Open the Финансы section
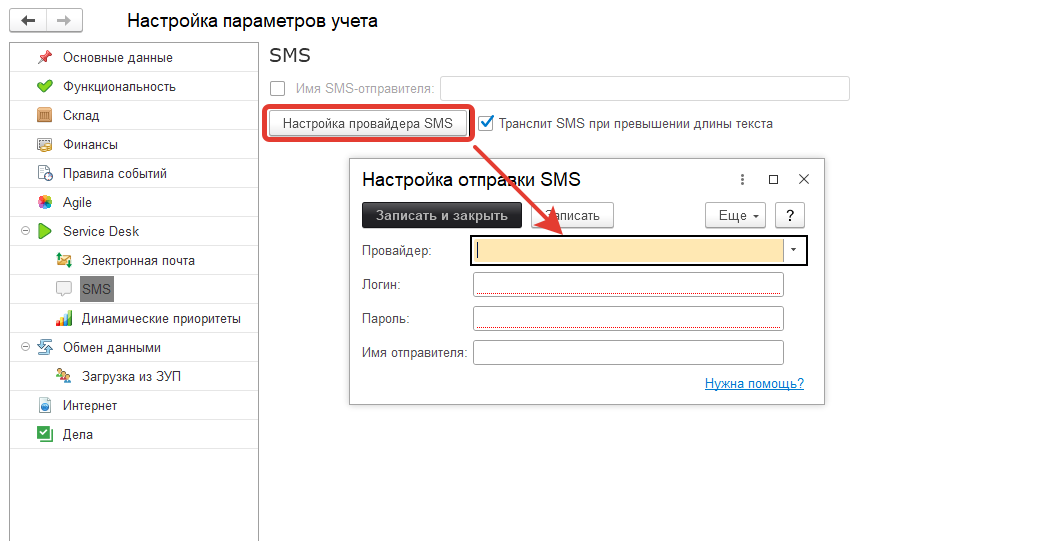This screenshot has height=541, width=1054. point(90,144)
